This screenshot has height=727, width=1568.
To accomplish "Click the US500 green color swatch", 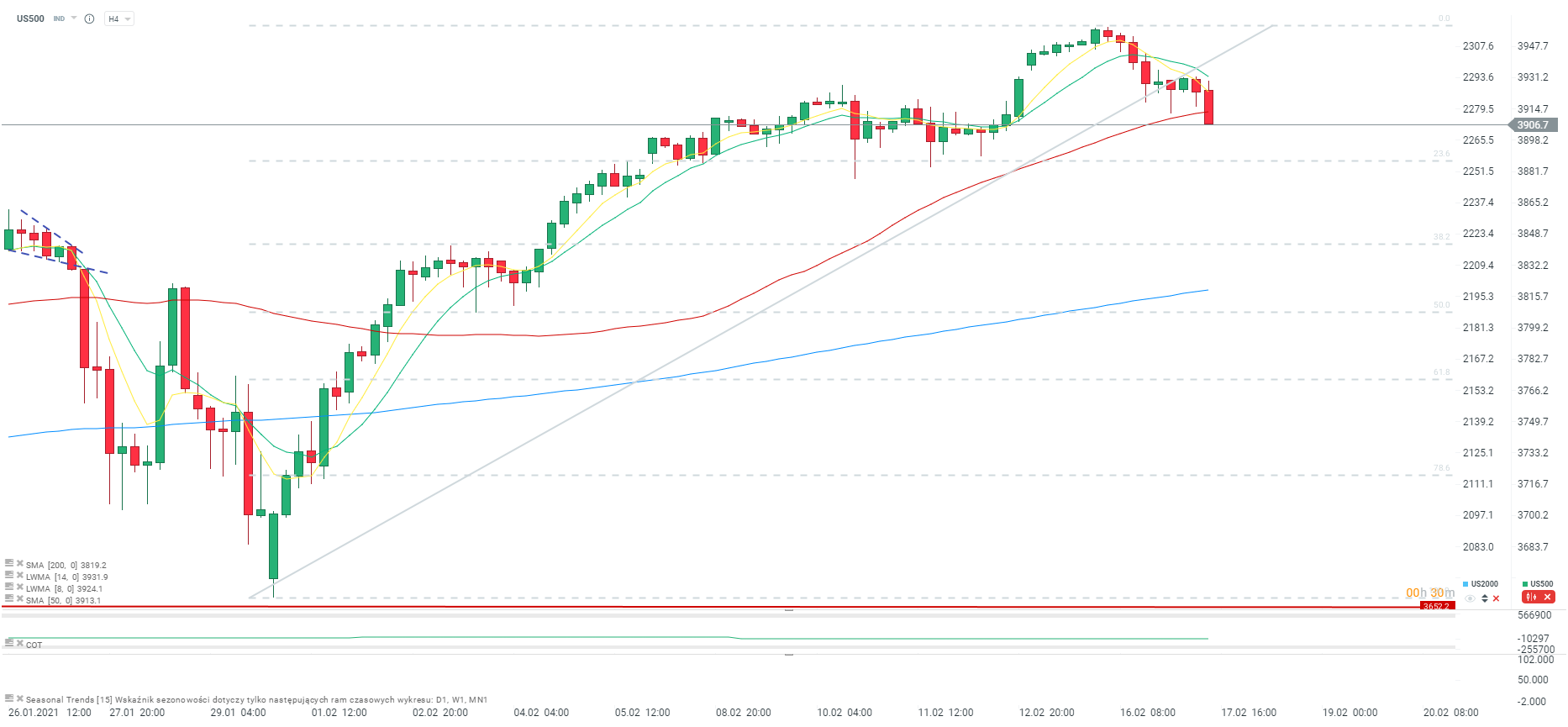I will [x=1525, y=584].
